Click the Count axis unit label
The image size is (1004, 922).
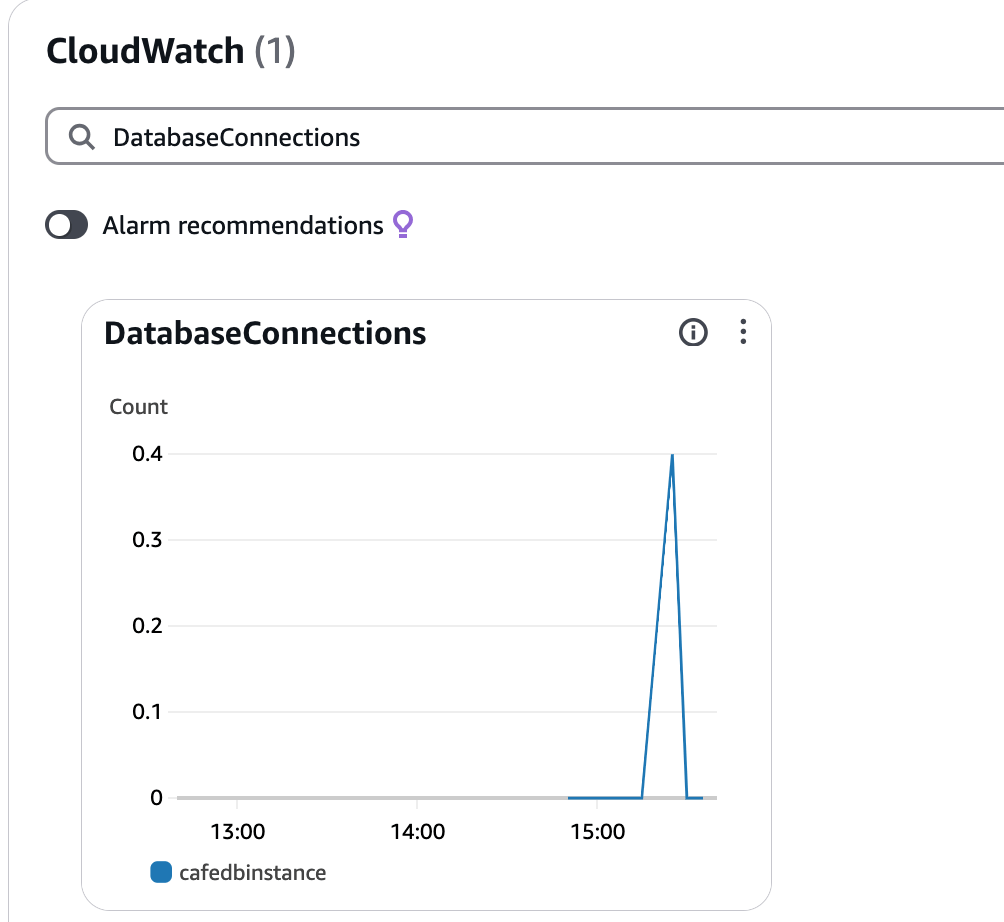tap(138, 407)
